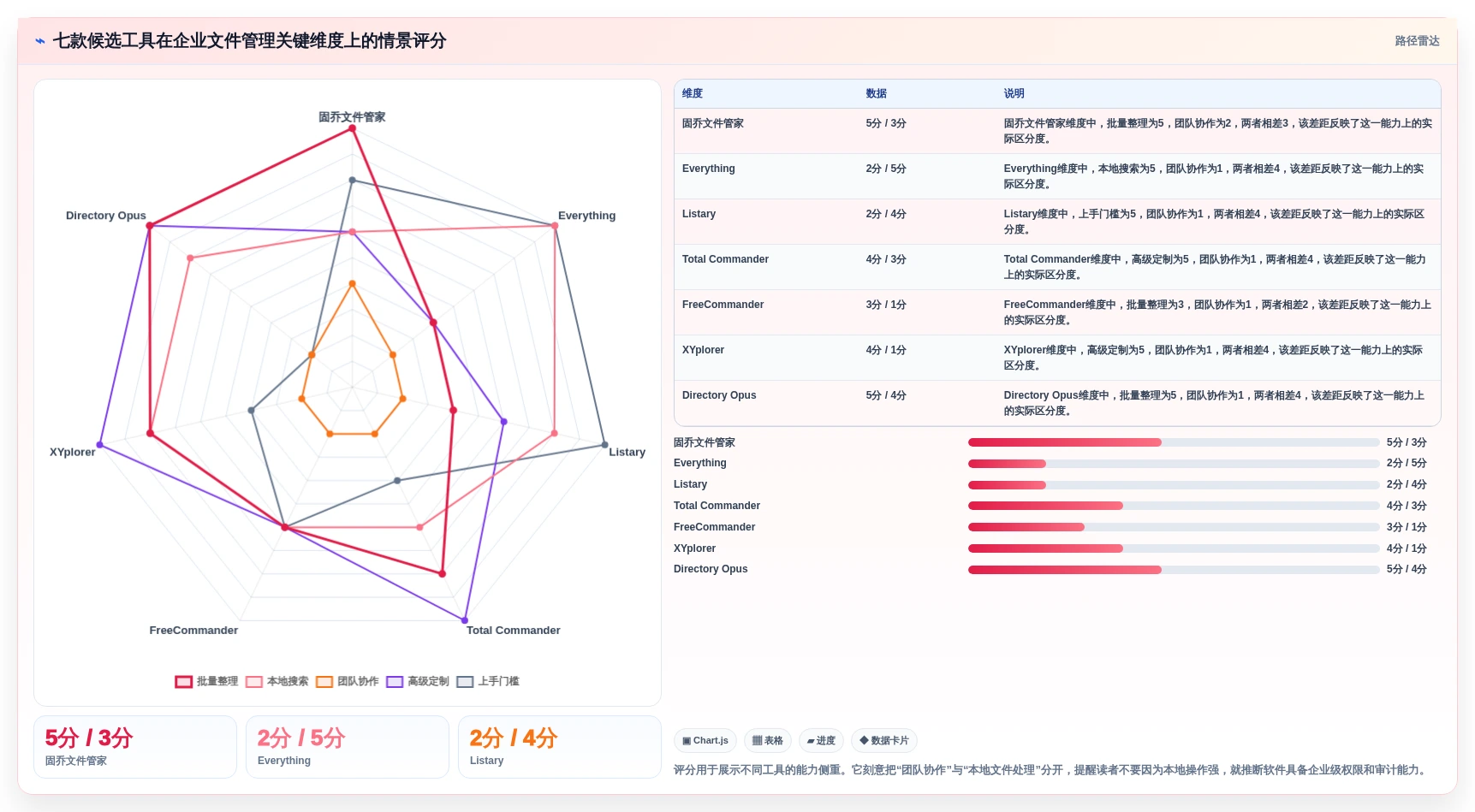
Task: Click the XYplorer table row description text
Action: coord(1214,358)
